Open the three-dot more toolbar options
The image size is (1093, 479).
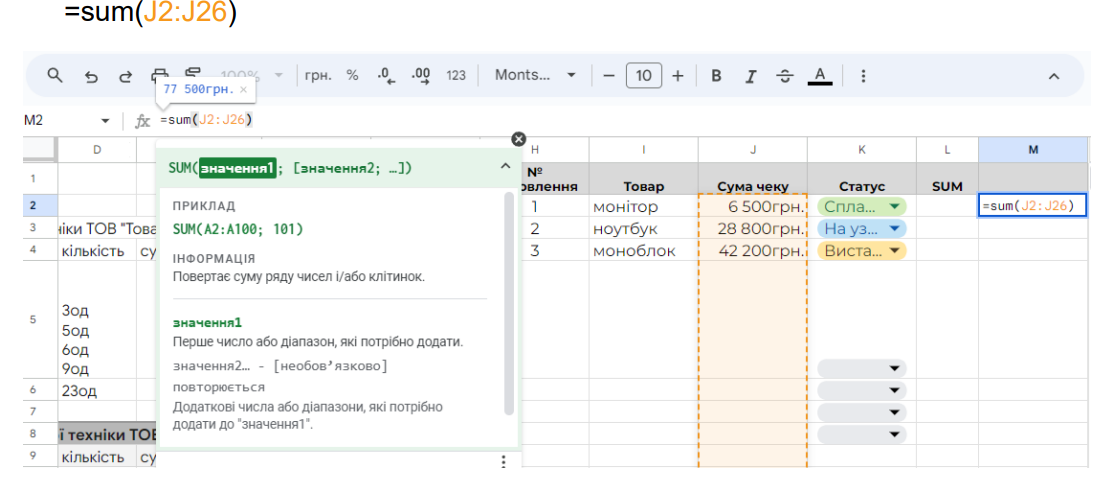(x=863, y=76)
